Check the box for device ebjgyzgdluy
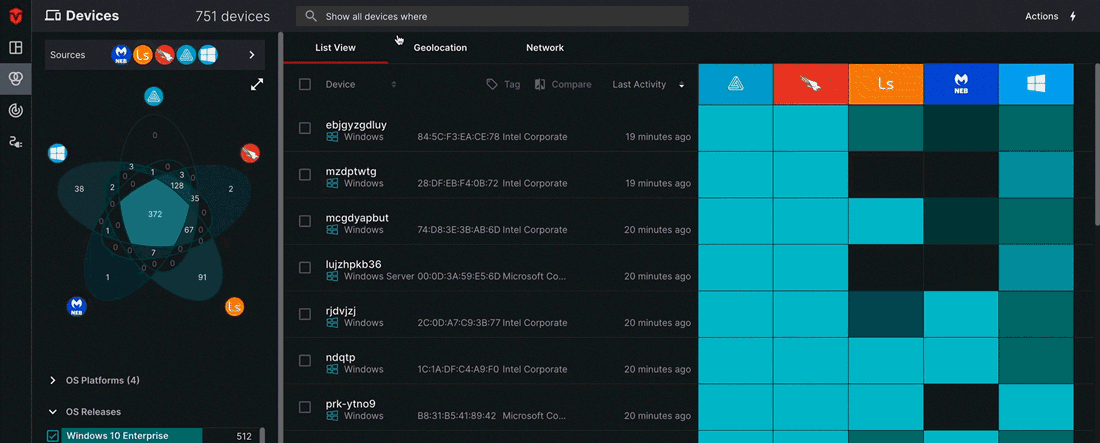Viewport: 1100px width, 443px height. 304,128
